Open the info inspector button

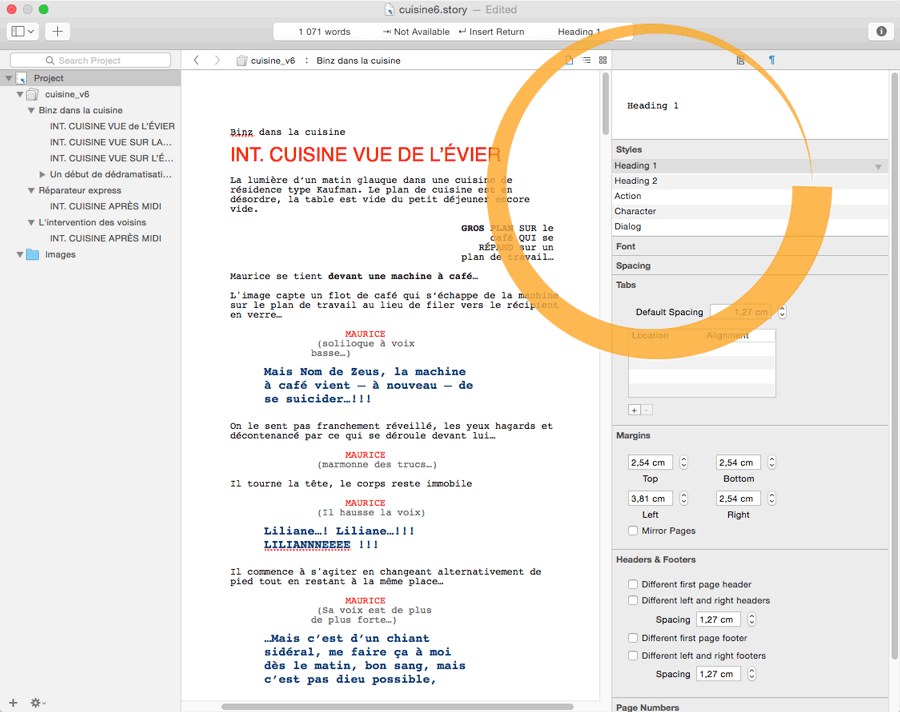881,31
